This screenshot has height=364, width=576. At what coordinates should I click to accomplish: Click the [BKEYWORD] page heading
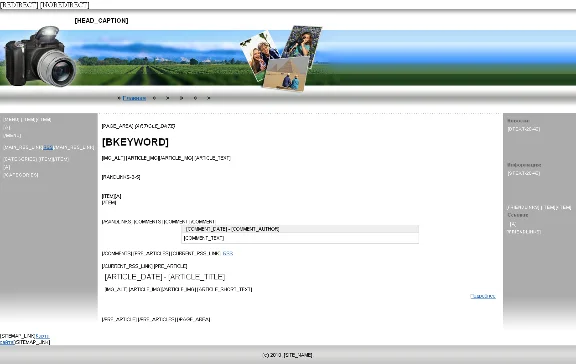pos(135,142)
